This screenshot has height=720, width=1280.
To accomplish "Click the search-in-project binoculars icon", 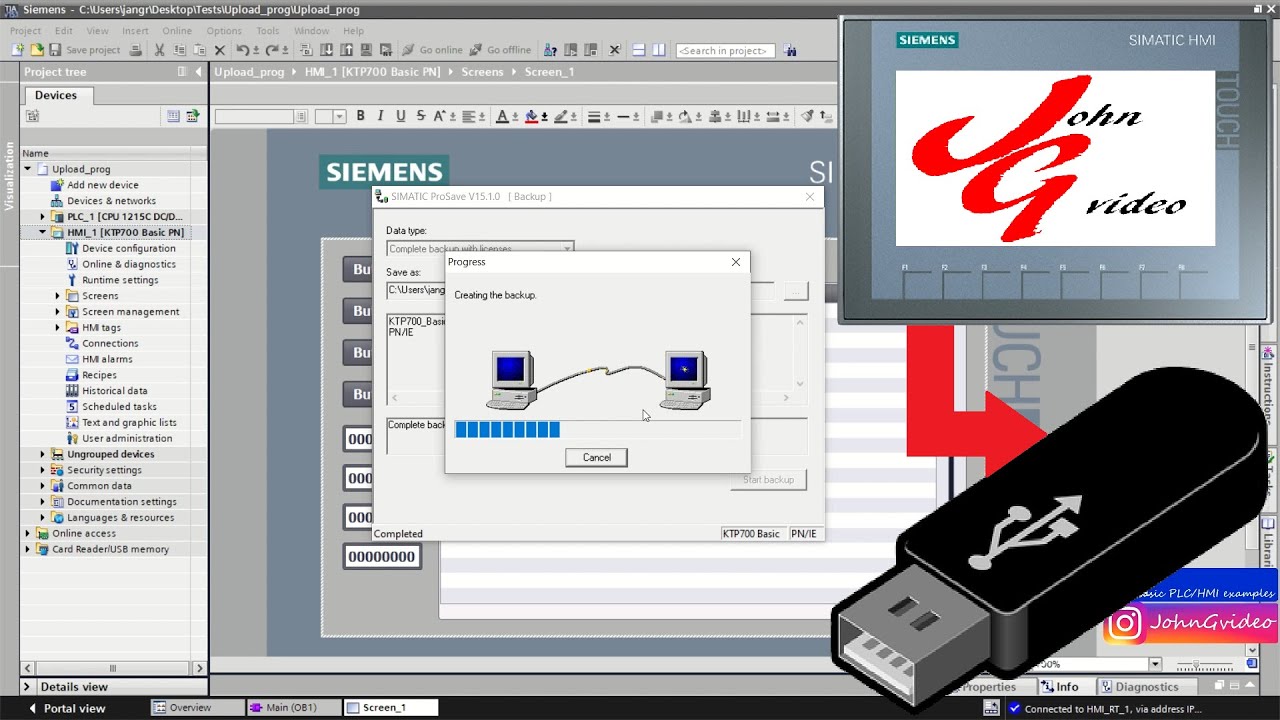I will click(790, 50).
